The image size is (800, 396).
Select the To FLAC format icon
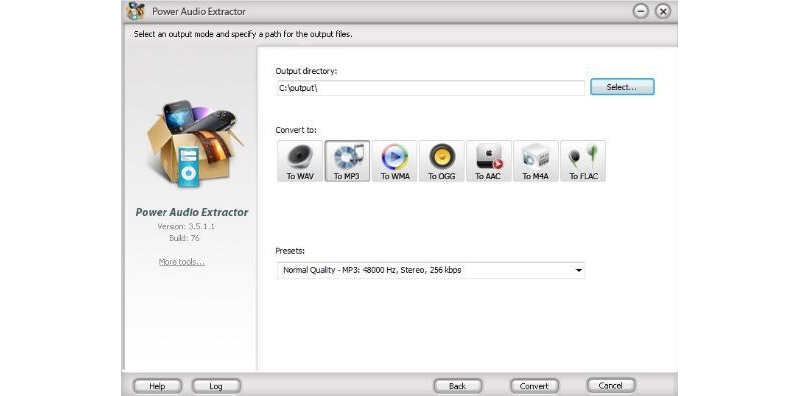(x=583, y=161)
